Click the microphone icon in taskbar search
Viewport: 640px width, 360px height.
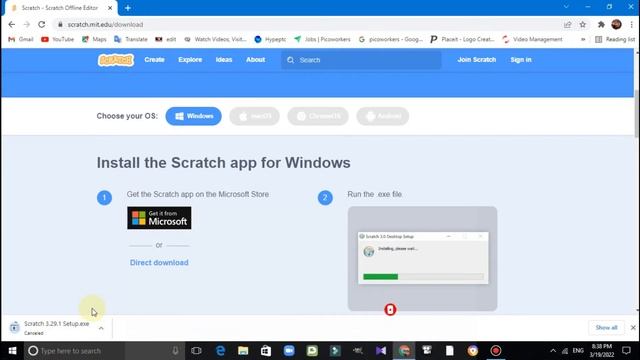pos(175,351)
